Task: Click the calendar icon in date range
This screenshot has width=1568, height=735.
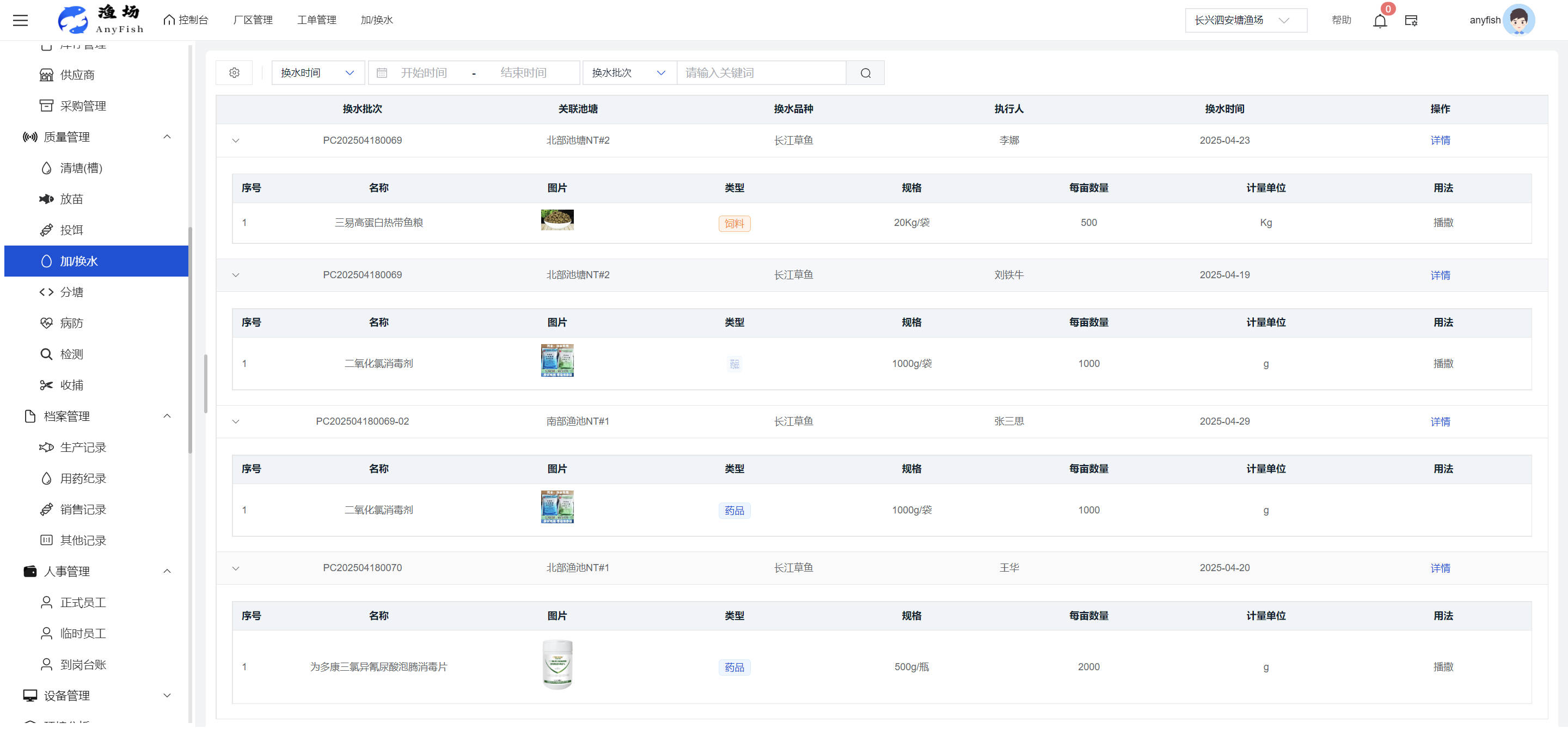Action: pyautogui.click(x=382, y=73)
